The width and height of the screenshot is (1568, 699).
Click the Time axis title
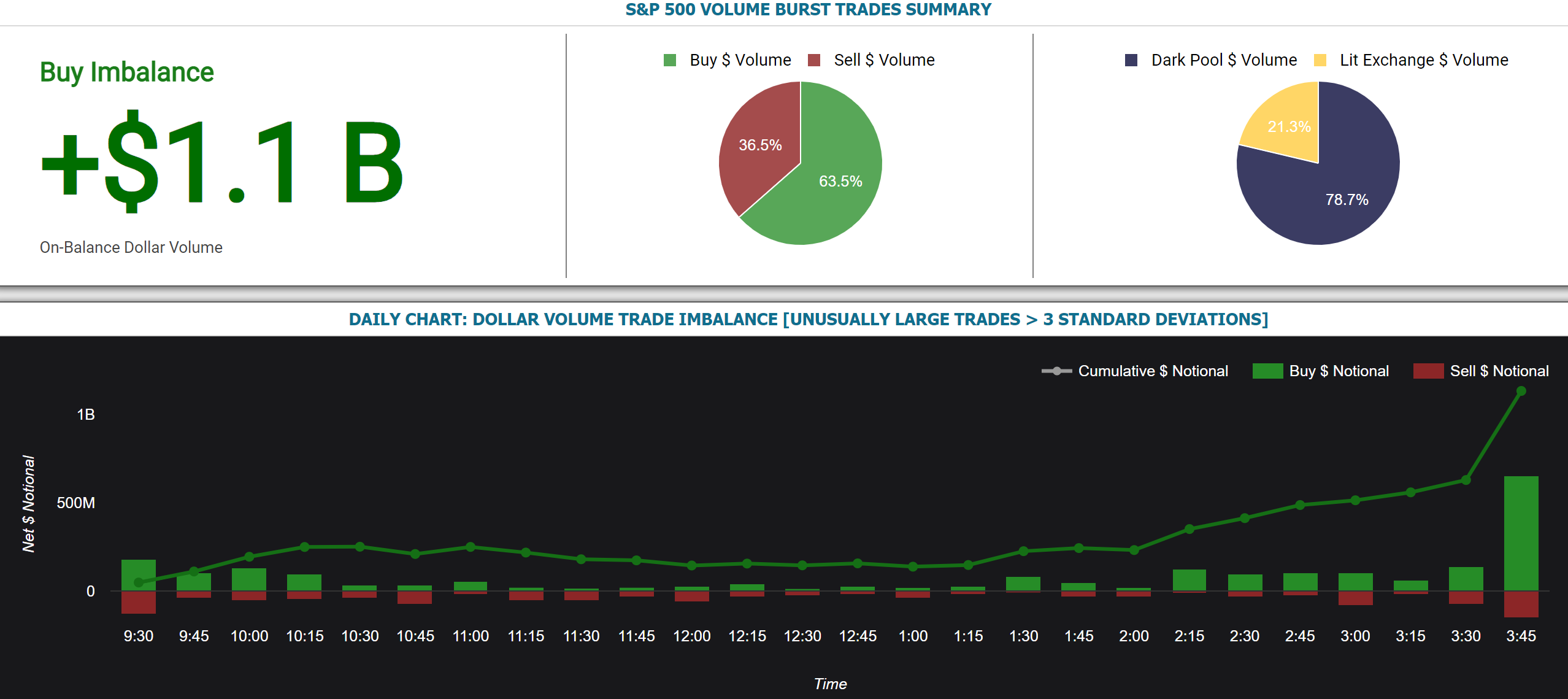coord(830,684)
